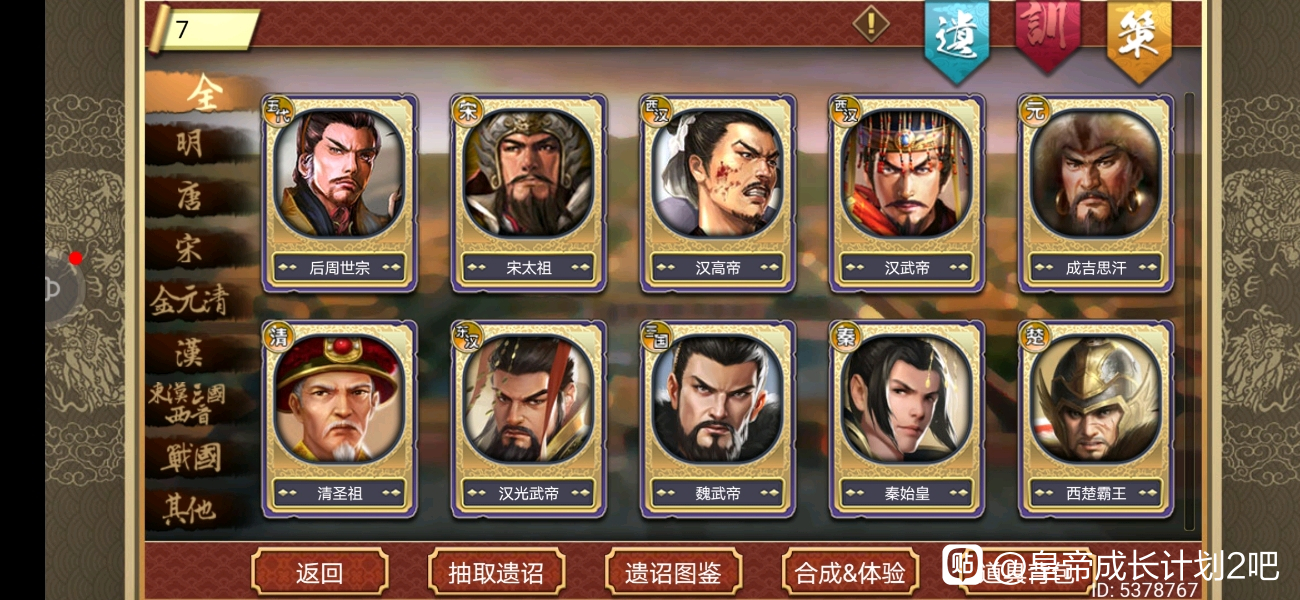This screenshot has width=1300, height=600.
Task: Open the 戰國 category tab
Action: click(x=190, y=458)
